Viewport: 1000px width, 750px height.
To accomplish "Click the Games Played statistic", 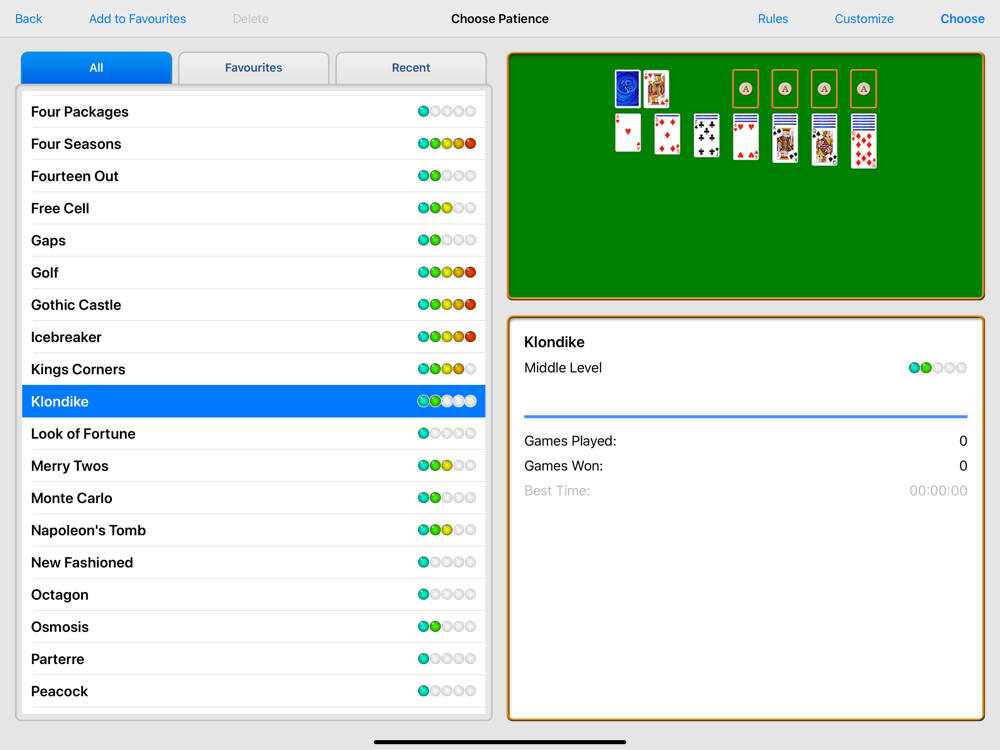I will [x=746, y=441].
